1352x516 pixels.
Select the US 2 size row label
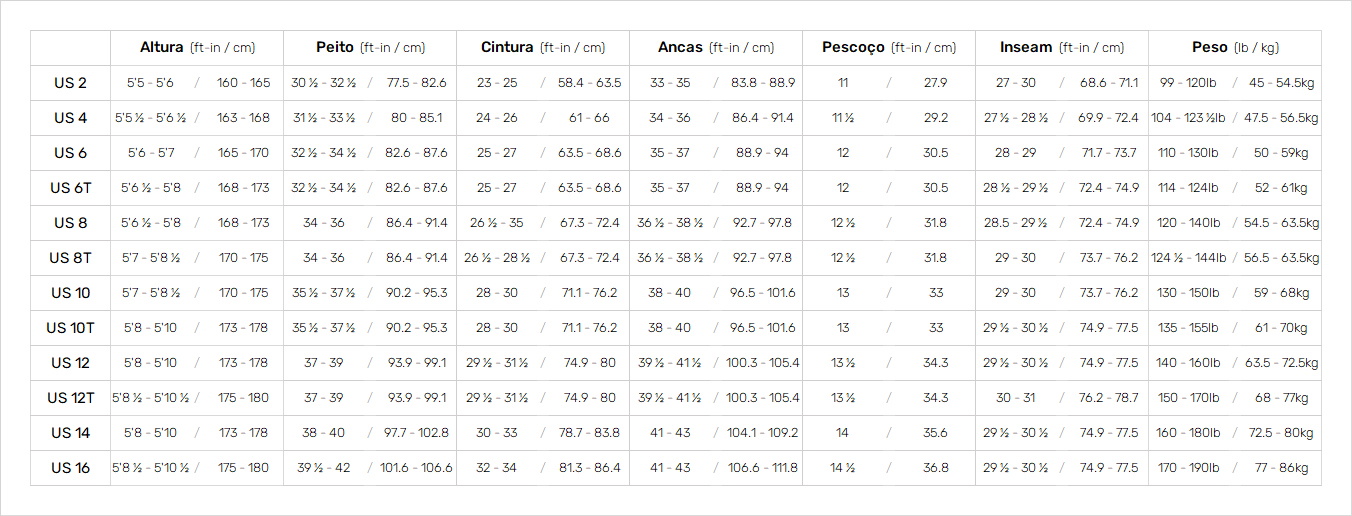click(70, 83)
